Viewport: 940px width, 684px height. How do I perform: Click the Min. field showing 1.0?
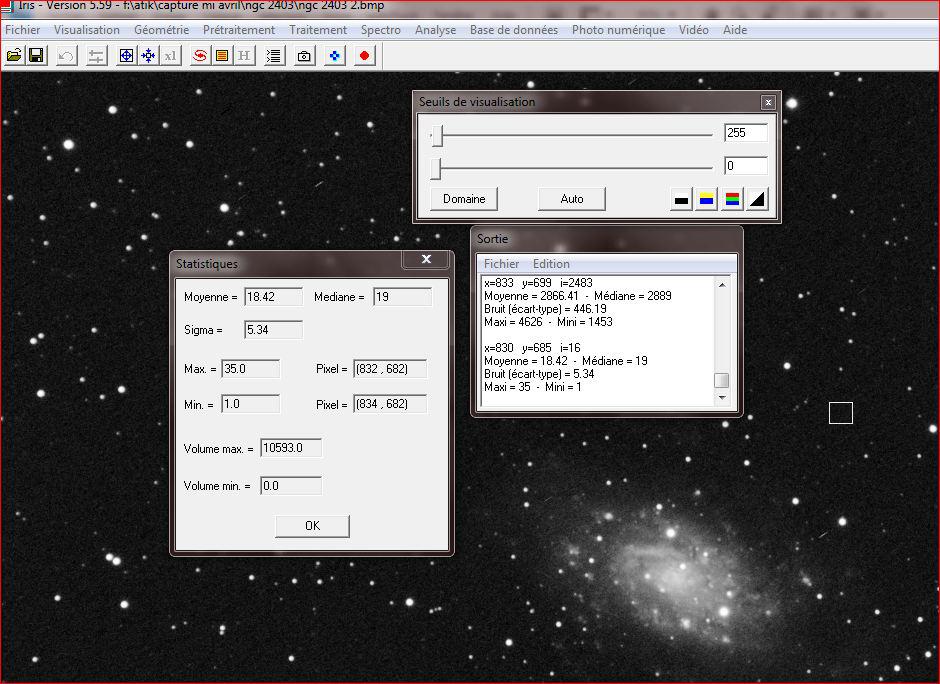pyautogui.click(x=251, y=404)
